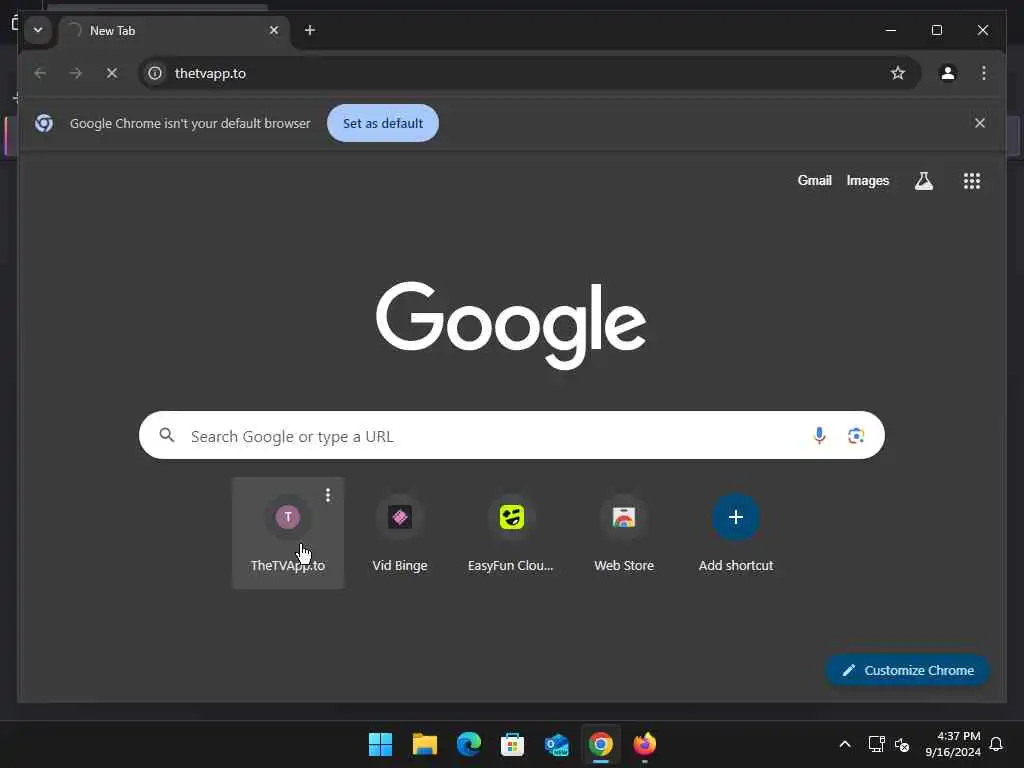Open a new tab with plus button

pyautogui.click(x=310, y=30)
